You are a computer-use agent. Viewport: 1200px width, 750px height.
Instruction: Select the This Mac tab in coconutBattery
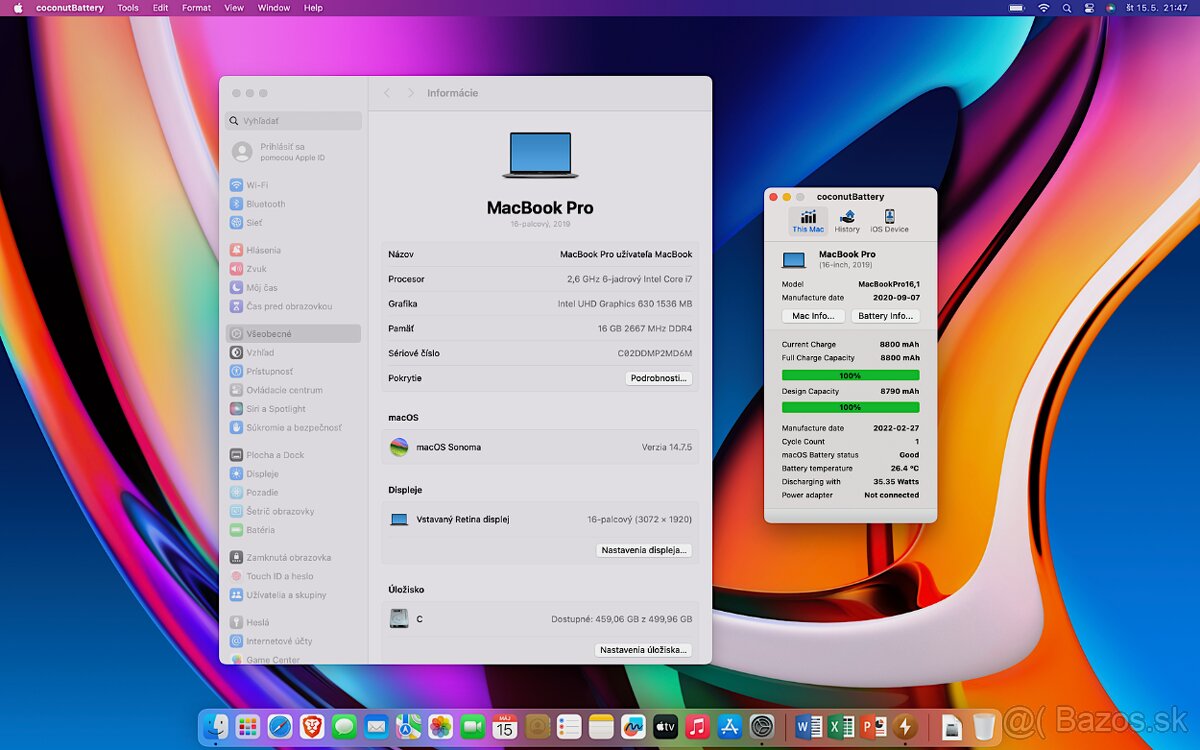[x=806, y=219]
